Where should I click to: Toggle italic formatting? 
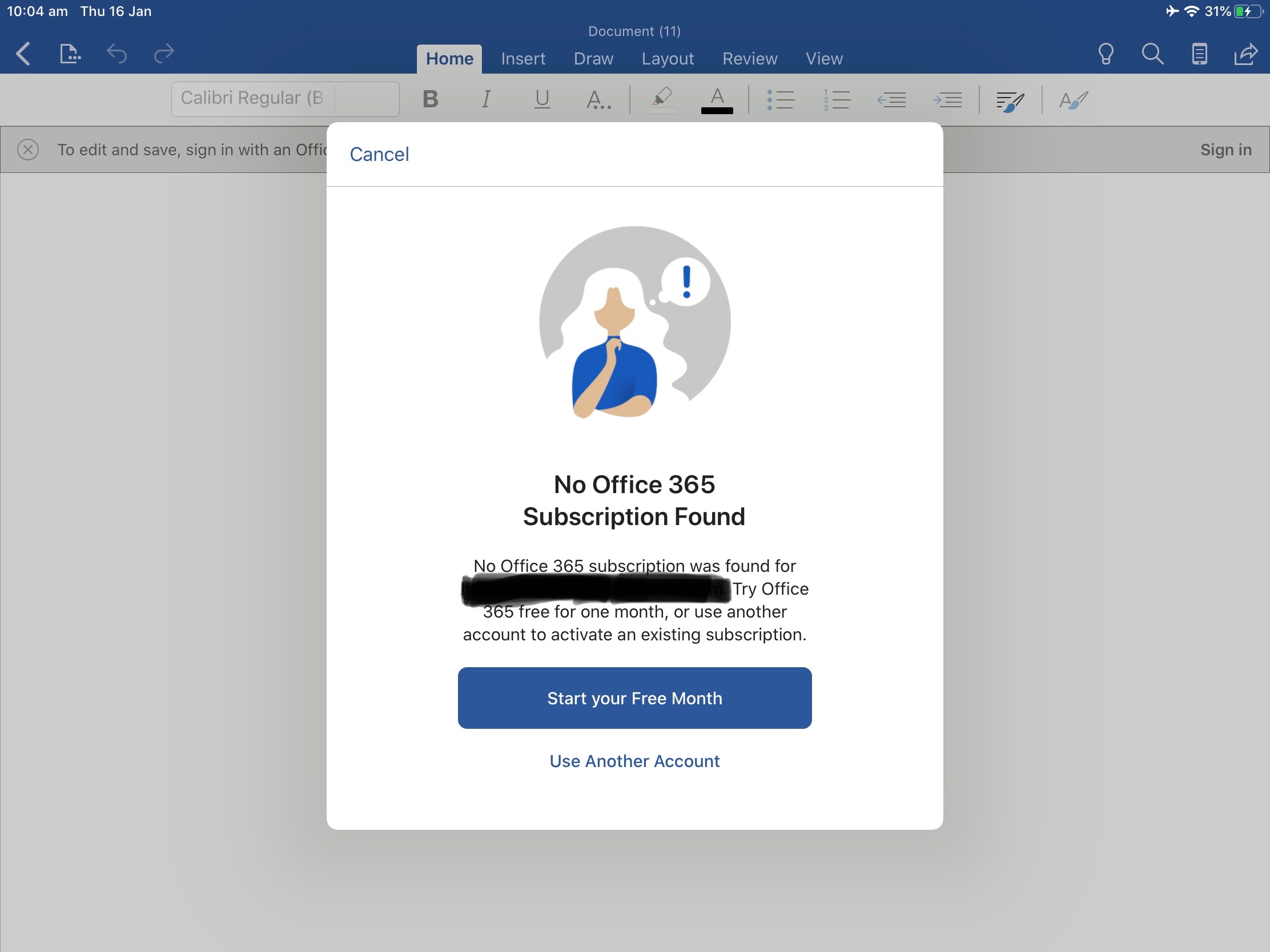click(x=486, y=99)
